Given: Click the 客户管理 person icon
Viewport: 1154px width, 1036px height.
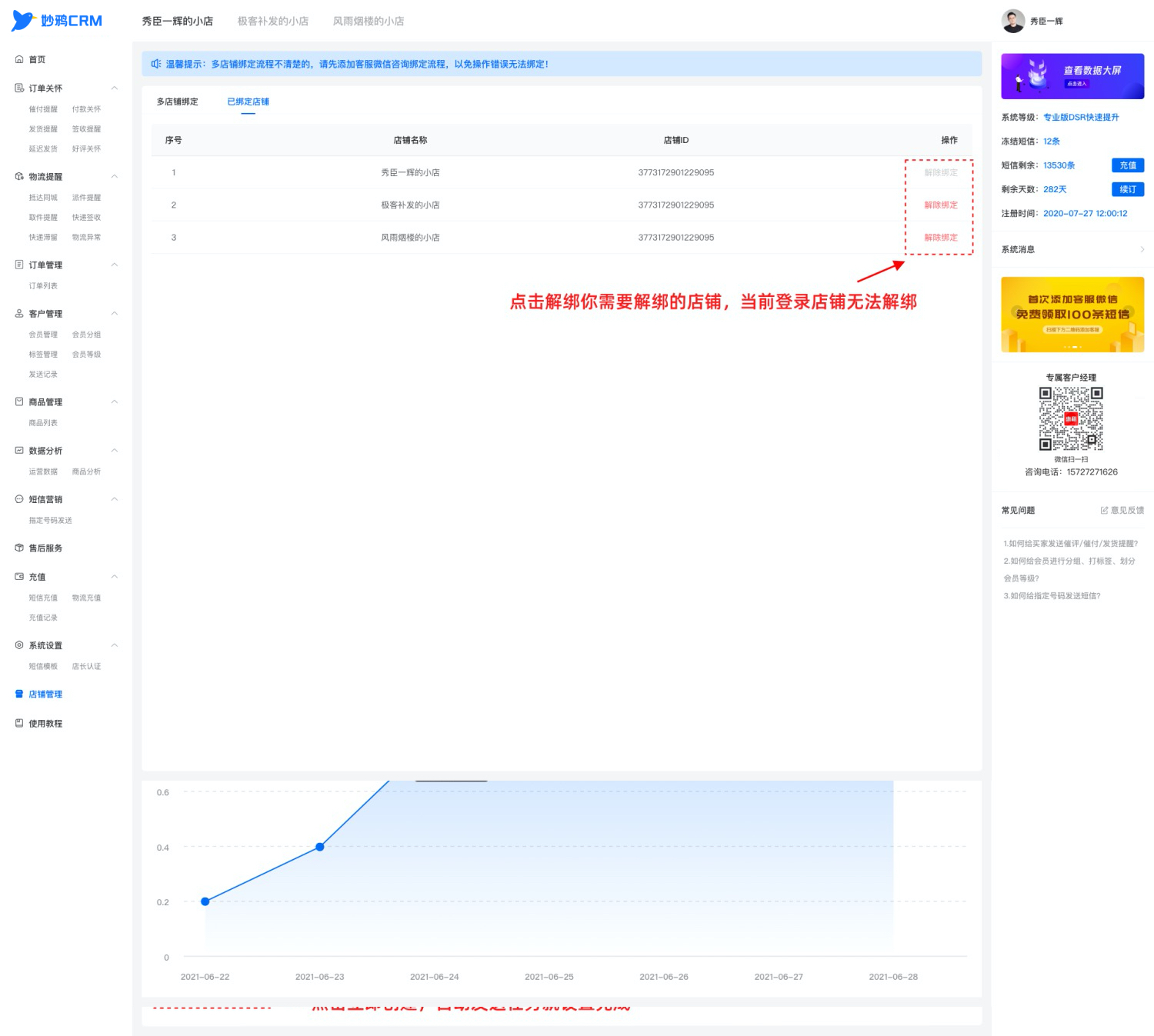Looking at the screenshot, I should 19,314.
